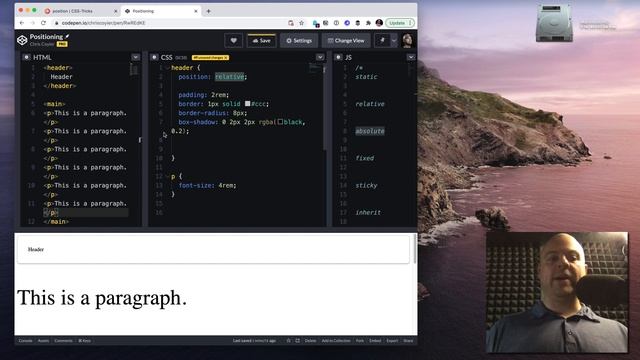Go forward in browser history
The image size is (640, 360).
[x=33, y=23]
